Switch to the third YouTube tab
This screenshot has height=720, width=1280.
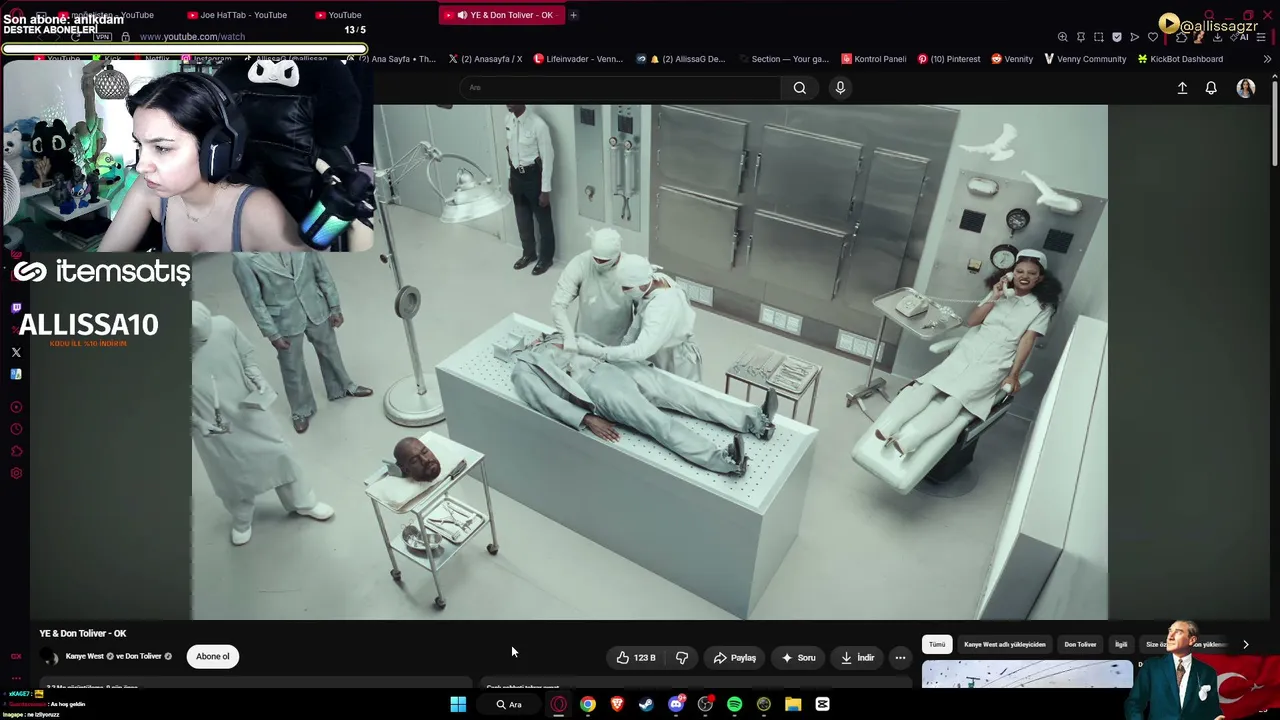pos(338,15)
